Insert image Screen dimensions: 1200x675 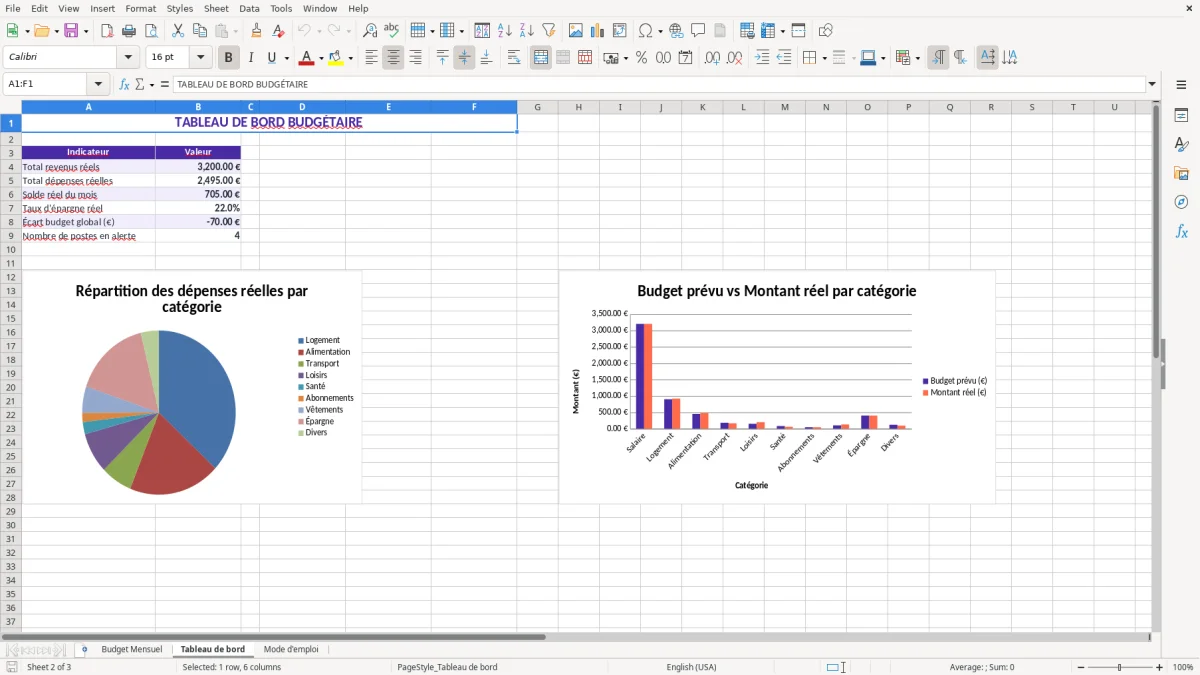pyautogui.click(x=575, y=31)
